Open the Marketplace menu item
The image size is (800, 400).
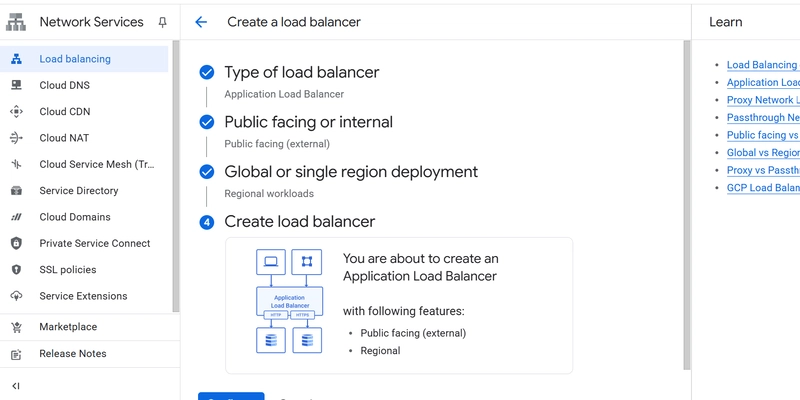(68, 327)
